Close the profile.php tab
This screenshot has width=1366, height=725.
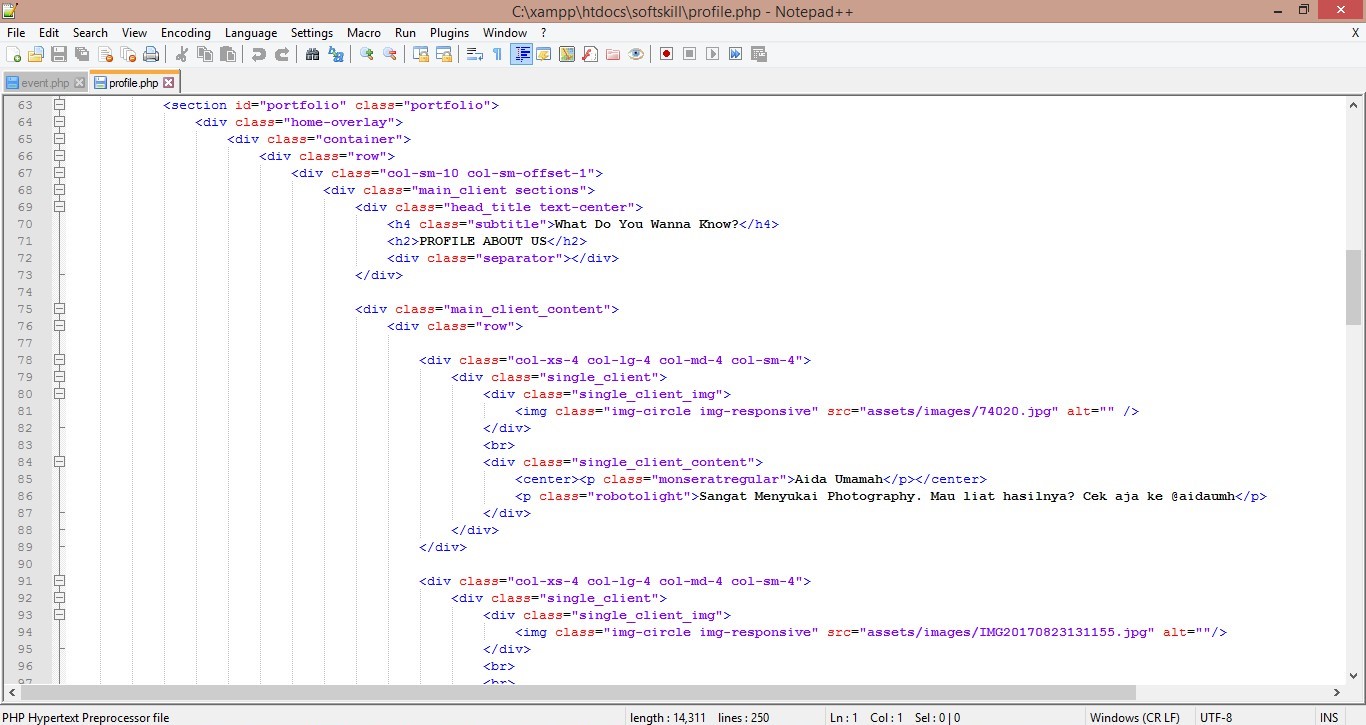[169, 83]
